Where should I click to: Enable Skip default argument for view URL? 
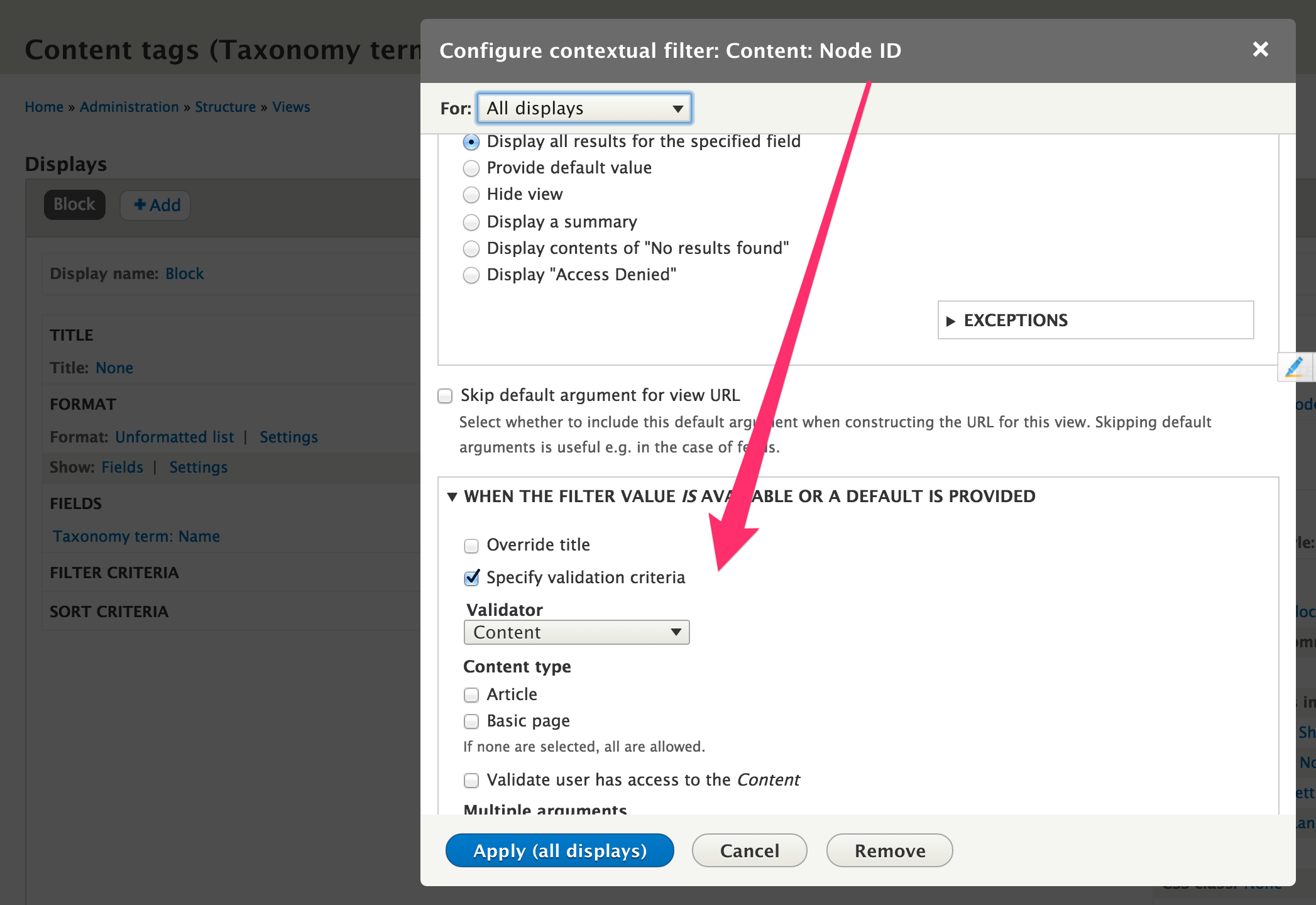[445, 396]
